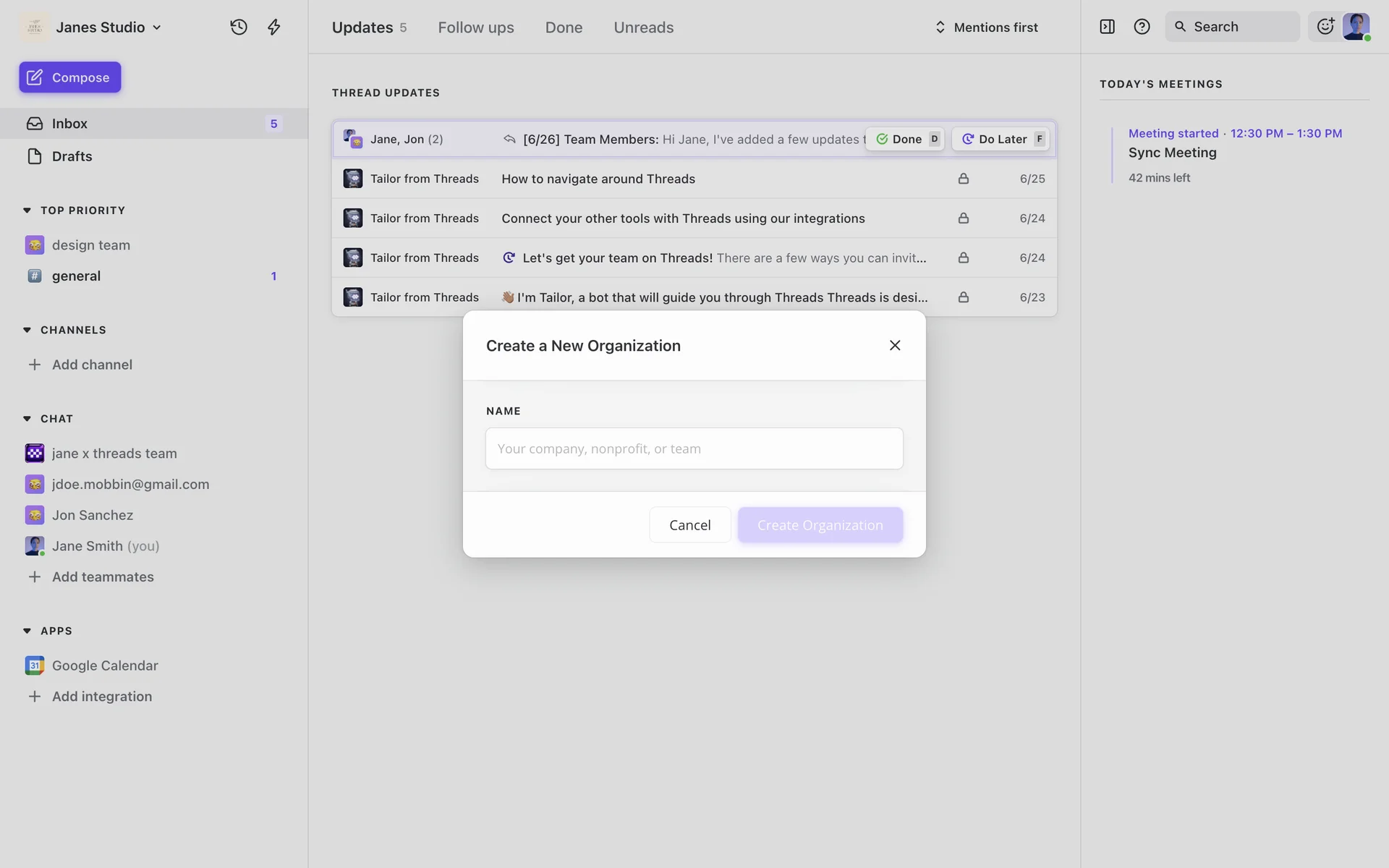Click the plus icon beside Add channel
This screenshot has width=1389, height=868.
[34, 365]
